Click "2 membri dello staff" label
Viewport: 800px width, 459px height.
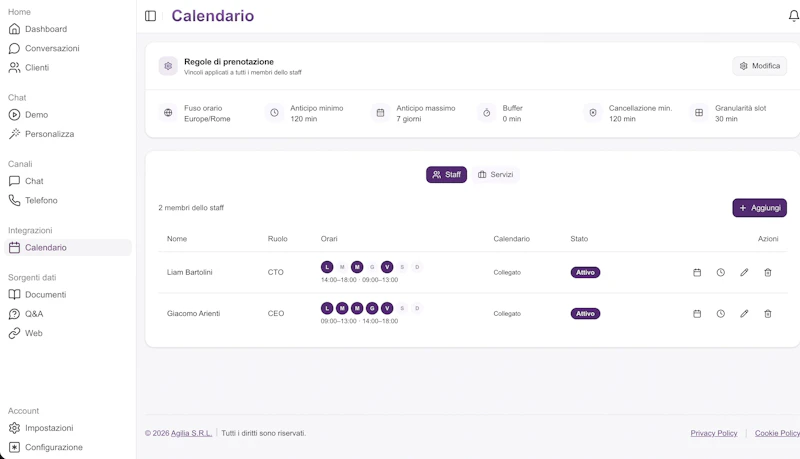191,208
